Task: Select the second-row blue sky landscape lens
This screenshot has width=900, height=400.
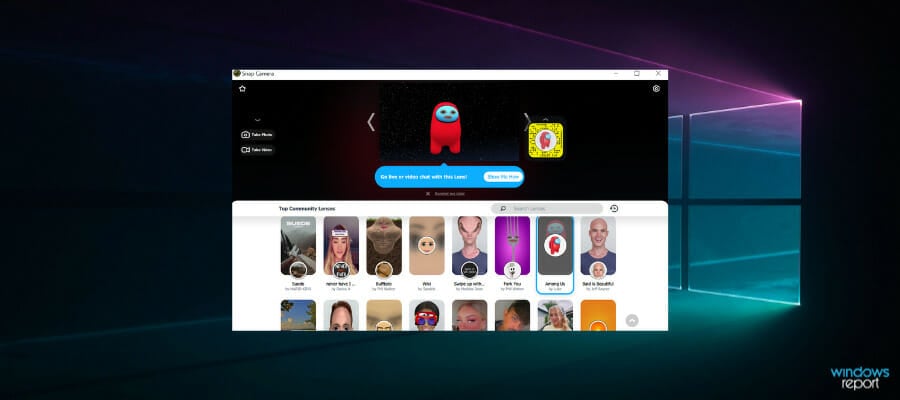Action: pos(298,315)
